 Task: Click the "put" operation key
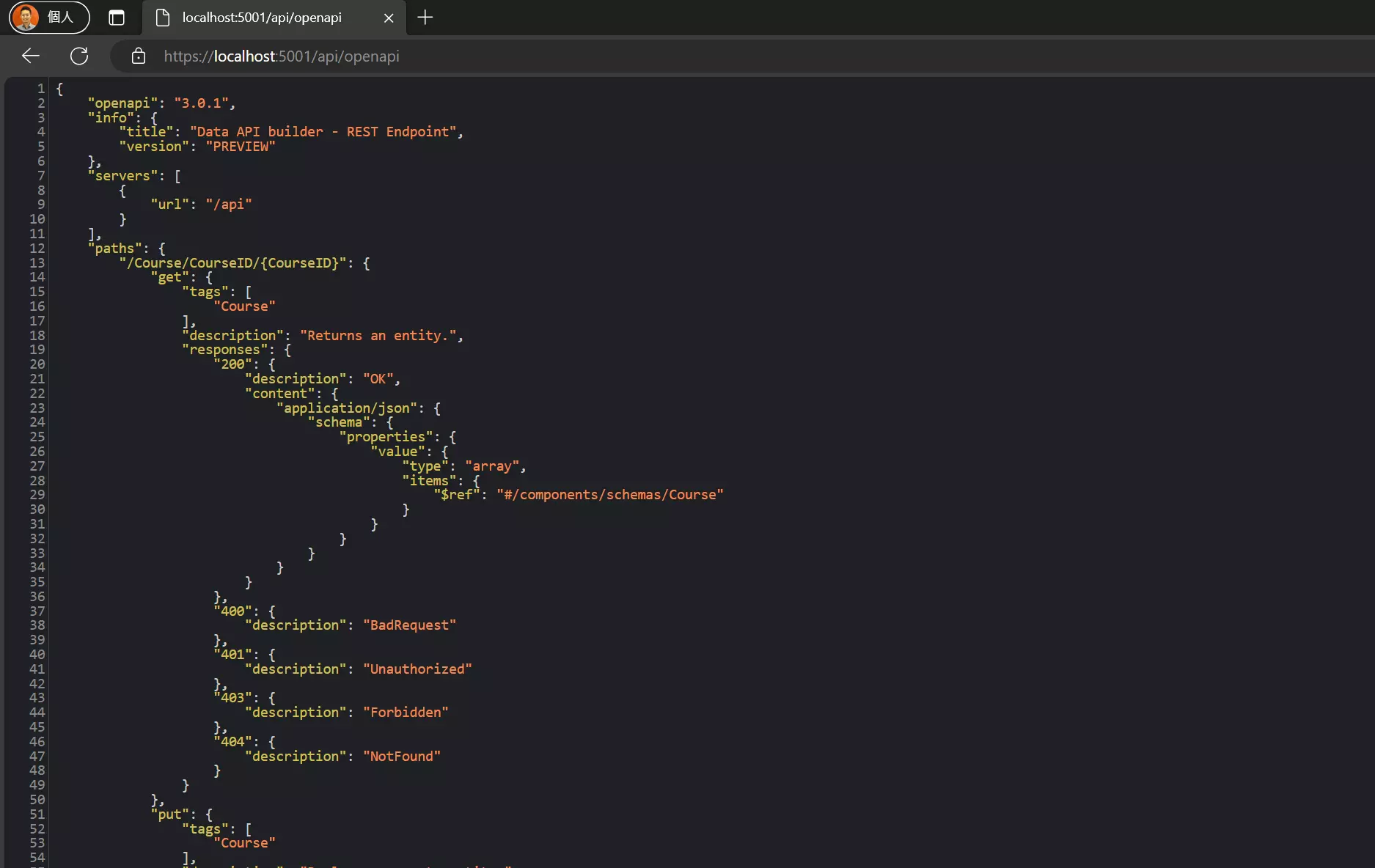169,814
